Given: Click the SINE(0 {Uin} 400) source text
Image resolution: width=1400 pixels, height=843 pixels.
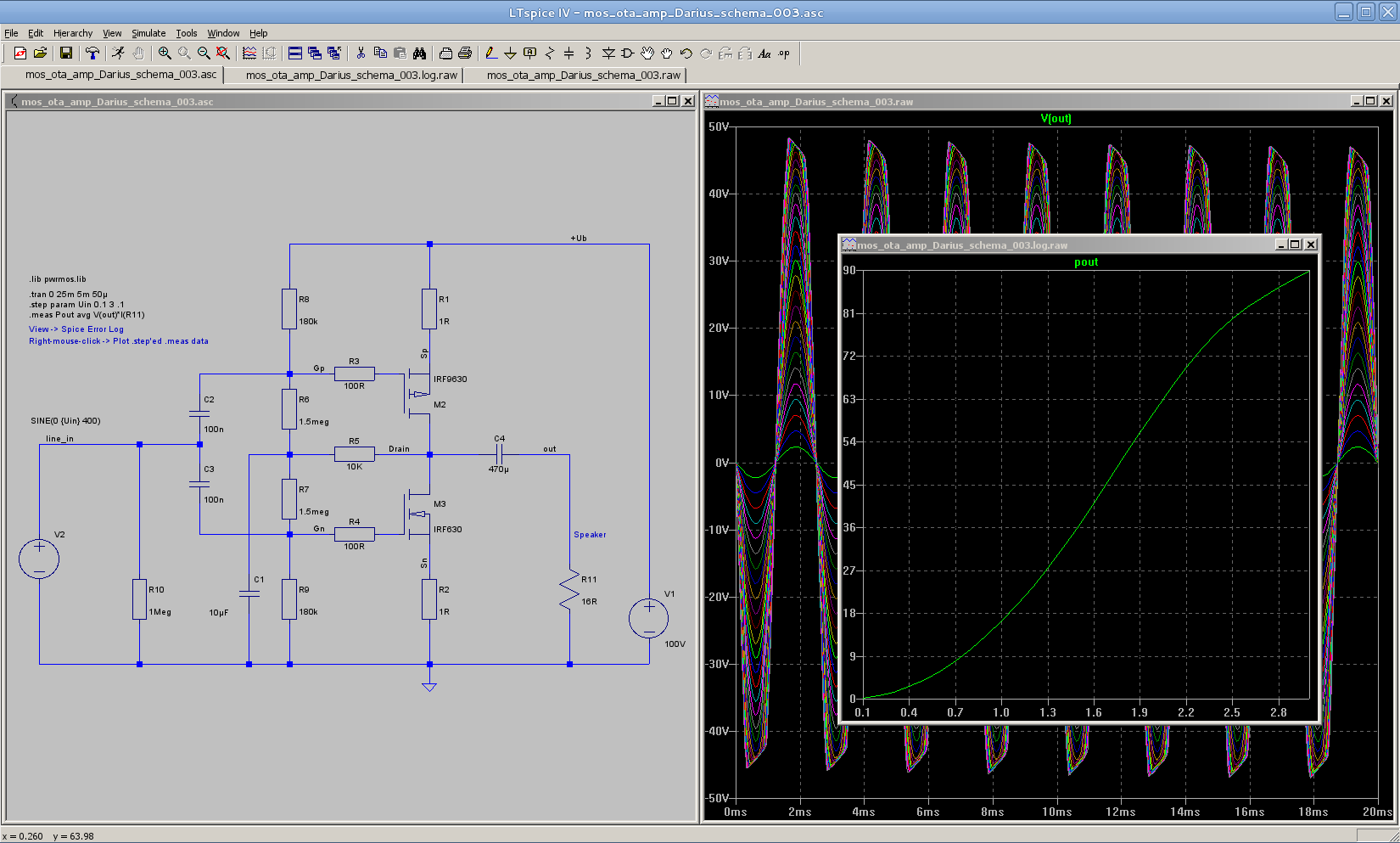Looking at the screenshot, I should coord(65,421).
